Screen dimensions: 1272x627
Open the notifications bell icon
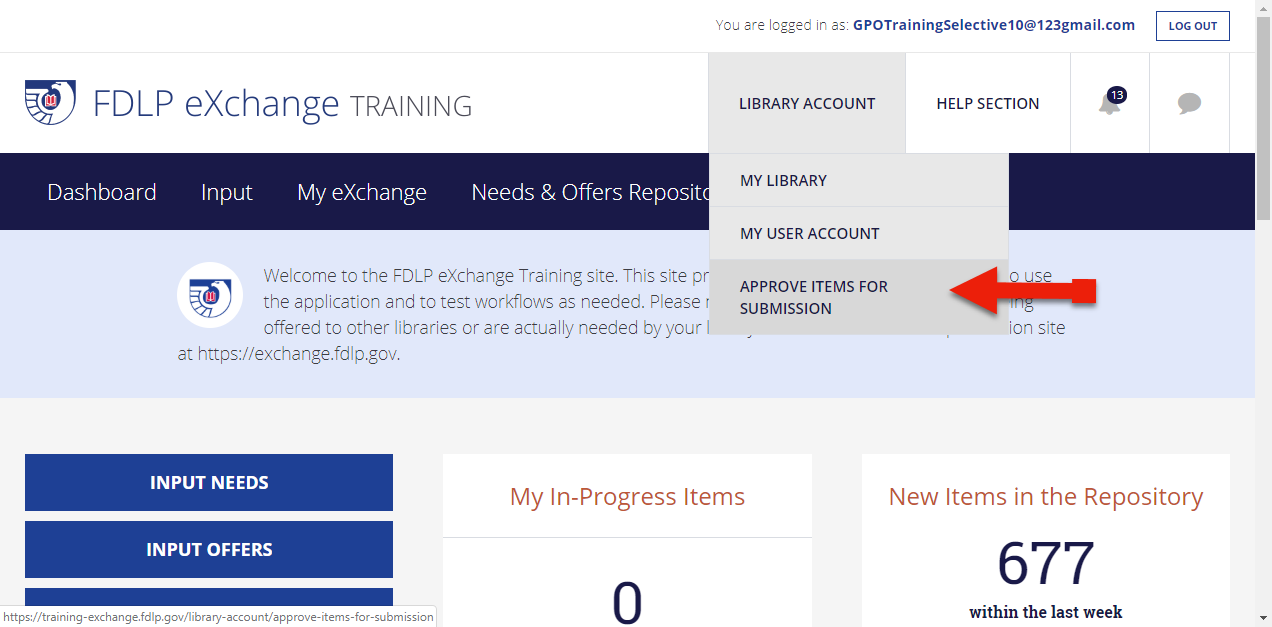coord(1110,103)
